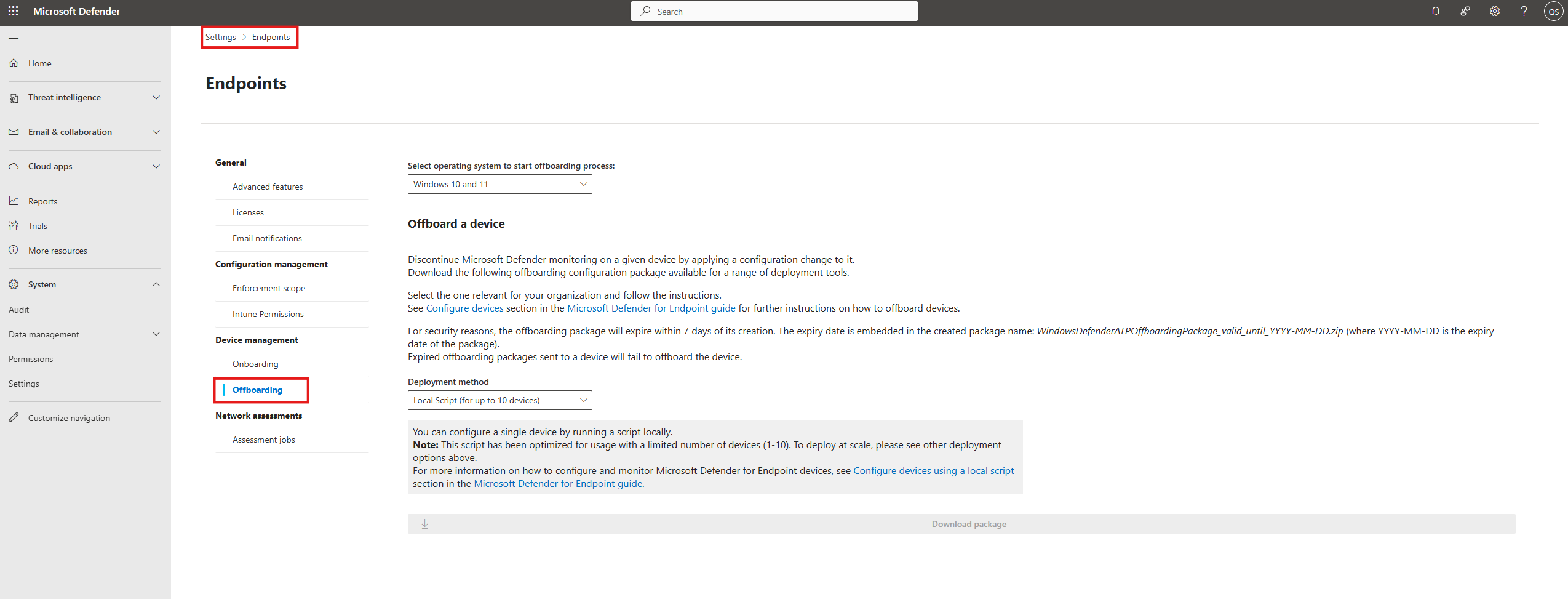
Task: Open Configure devices using a local script link
Action: pyautogui.click(x=933, y=470)
